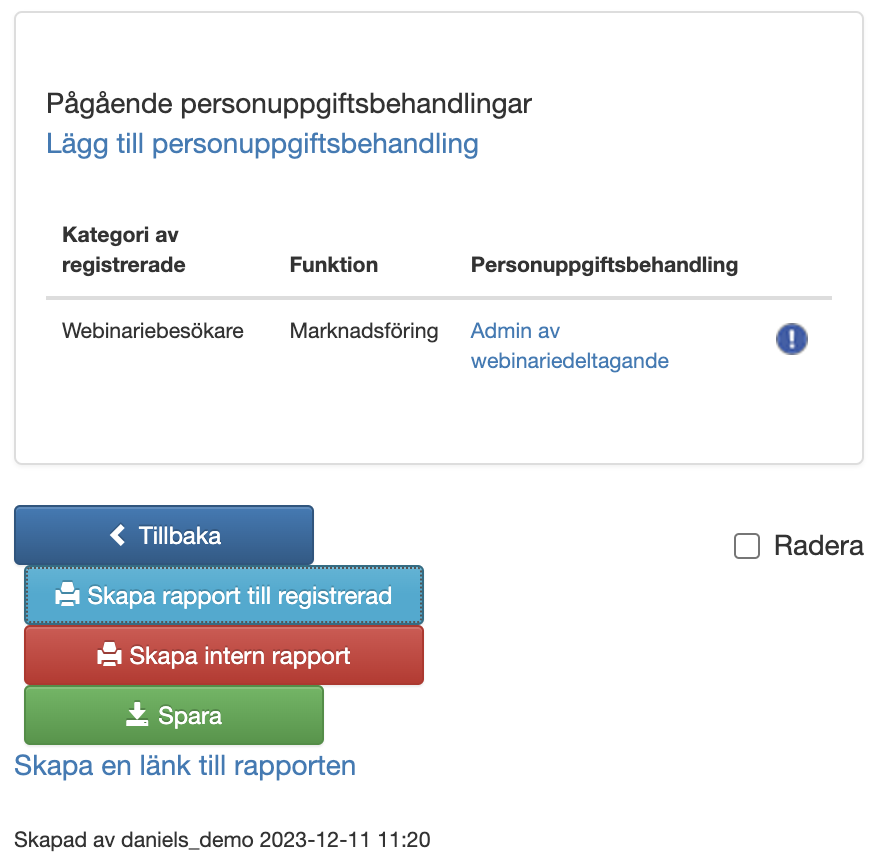
Task: Save using the green Spara button
Action: (174, 715)
